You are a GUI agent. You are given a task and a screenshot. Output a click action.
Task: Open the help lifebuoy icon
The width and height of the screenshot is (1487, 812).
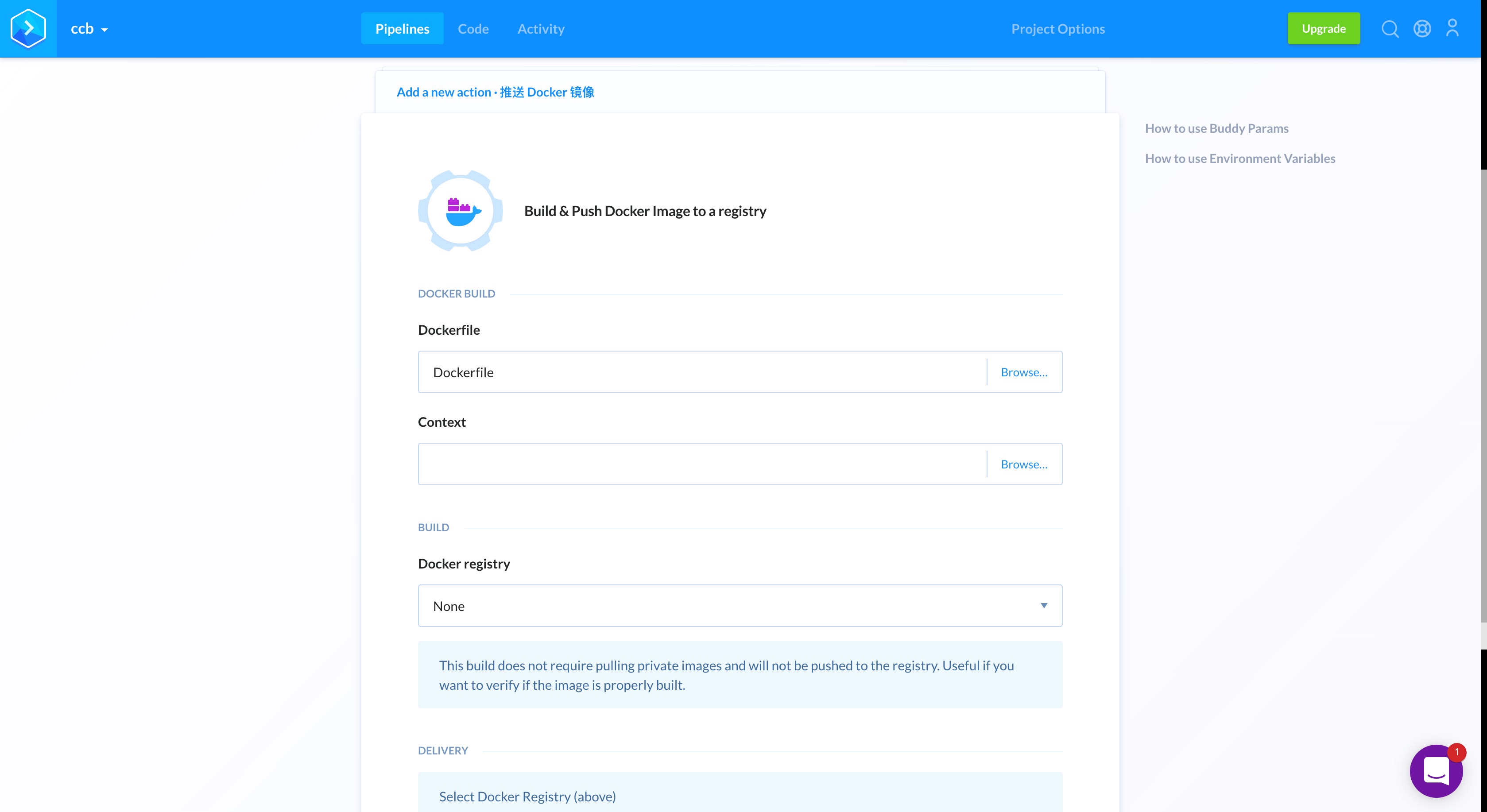click(x=1422, y=28)
